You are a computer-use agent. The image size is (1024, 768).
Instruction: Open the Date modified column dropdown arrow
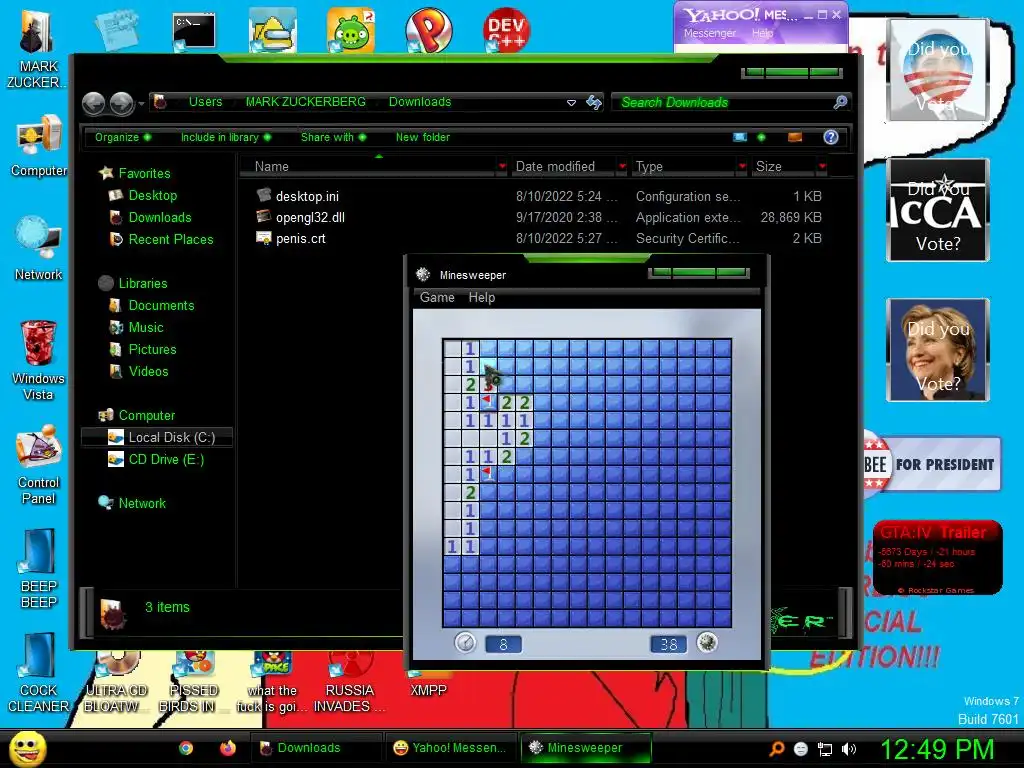(622, 167)
